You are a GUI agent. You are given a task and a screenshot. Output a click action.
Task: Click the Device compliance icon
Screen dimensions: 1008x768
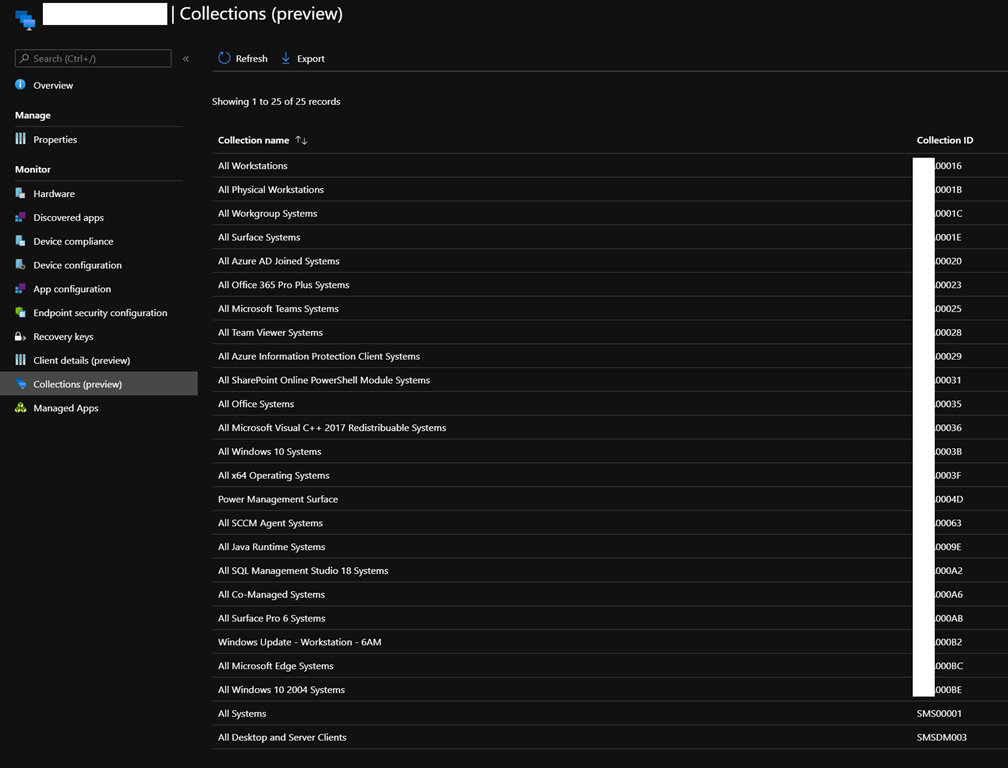pos(20,241)
